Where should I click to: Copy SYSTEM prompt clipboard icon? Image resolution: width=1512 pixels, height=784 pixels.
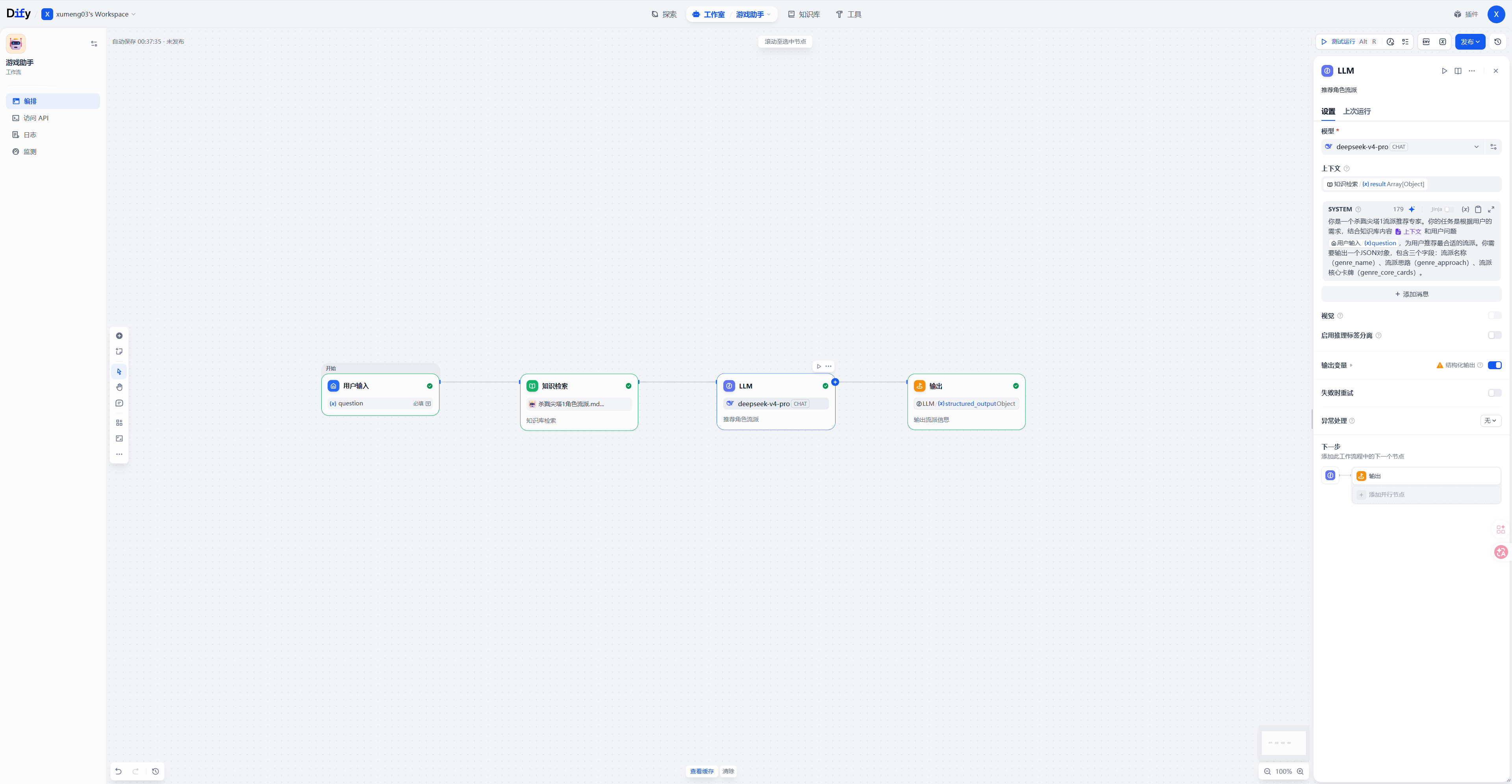[1478, 209]
